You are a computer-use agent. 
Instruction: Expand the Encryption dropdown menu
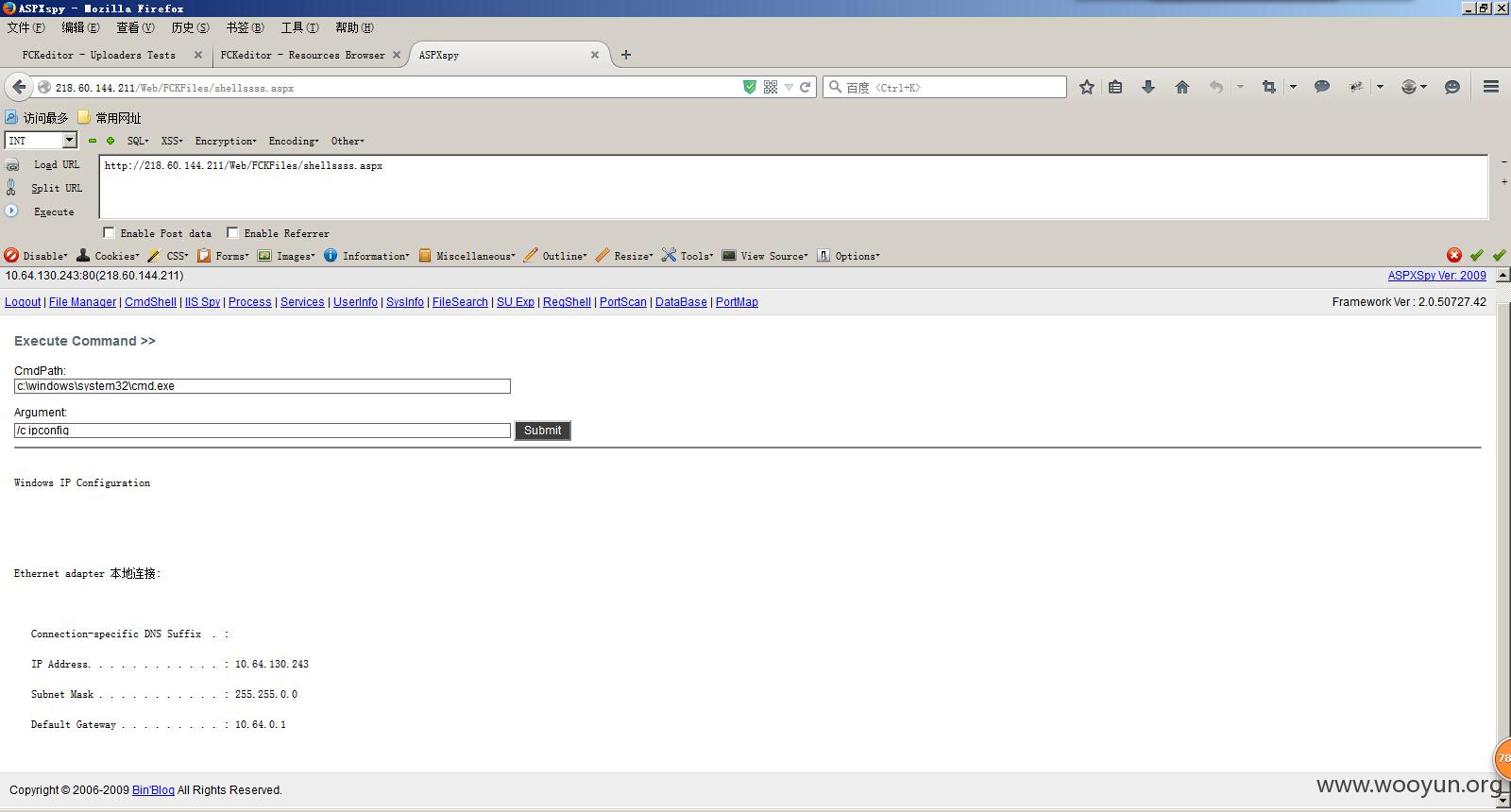click(226, 141)
